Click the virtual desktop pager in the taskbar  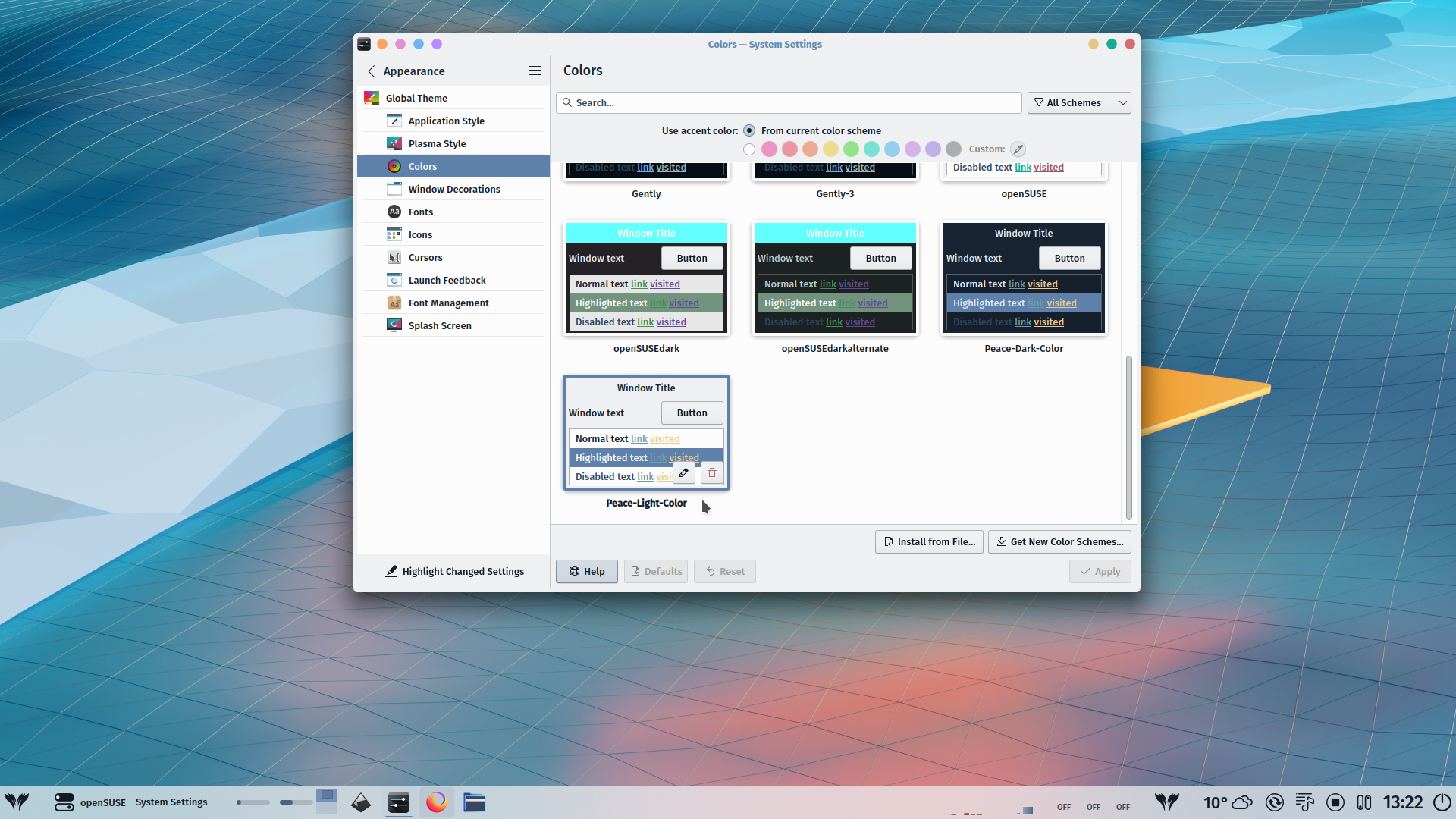(327, 802)
